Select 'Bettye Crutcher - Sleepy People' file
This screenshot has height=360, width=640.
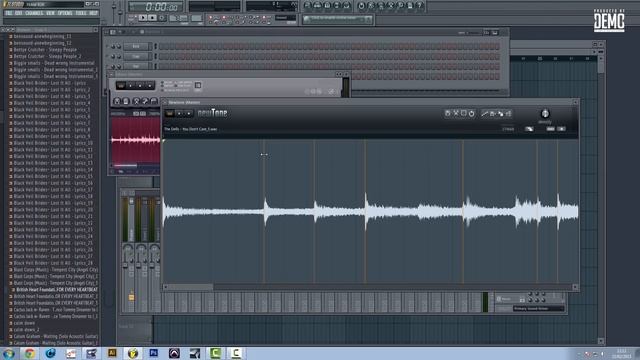(x=45, y=49)
